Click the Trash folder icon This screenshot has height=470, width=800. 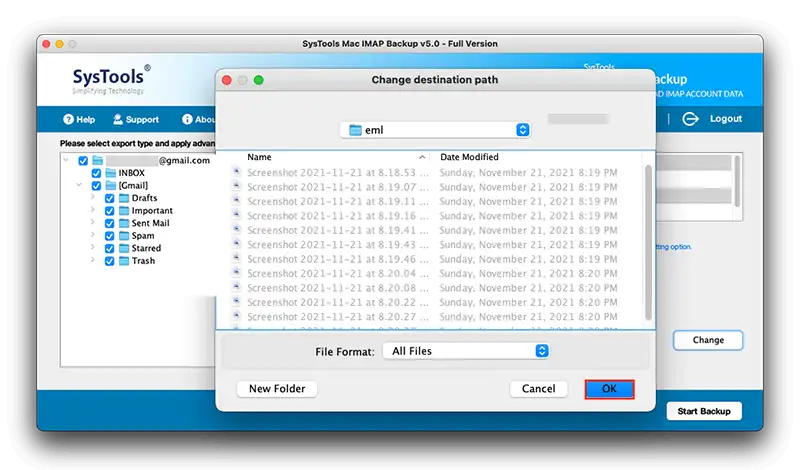pyautogui.click(x=124, y=261)
